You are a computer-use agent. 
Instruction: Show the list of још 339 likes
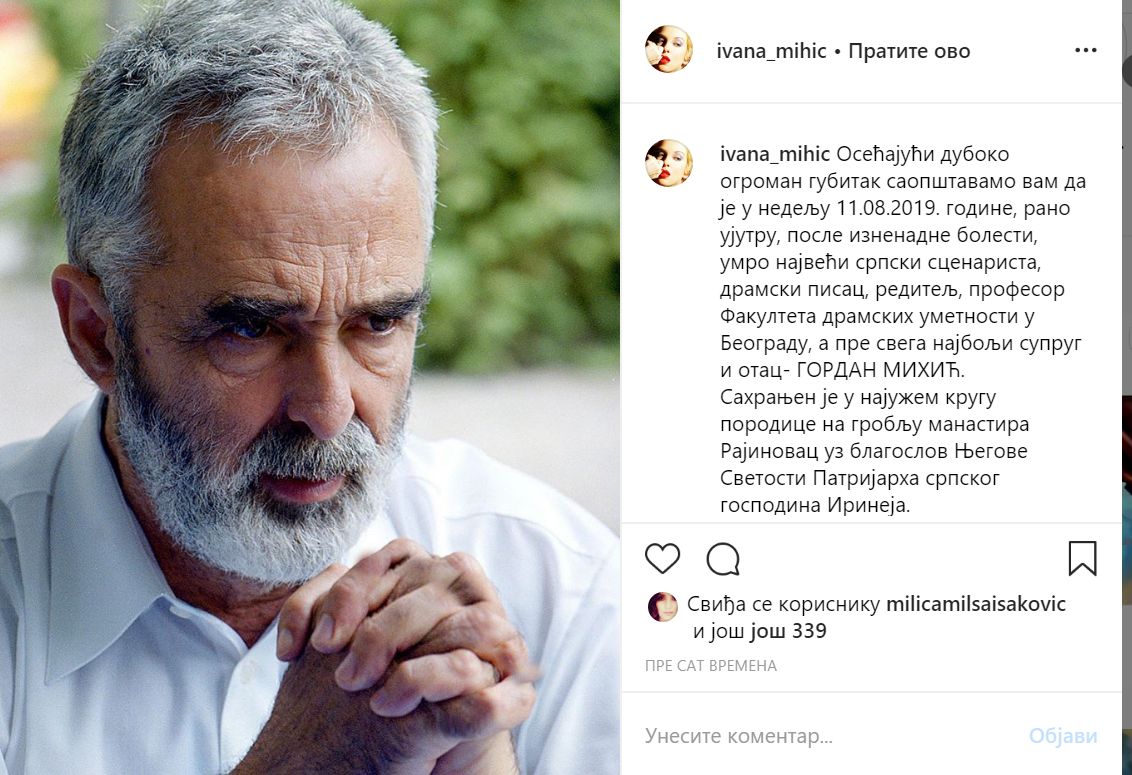click(788, 631)
